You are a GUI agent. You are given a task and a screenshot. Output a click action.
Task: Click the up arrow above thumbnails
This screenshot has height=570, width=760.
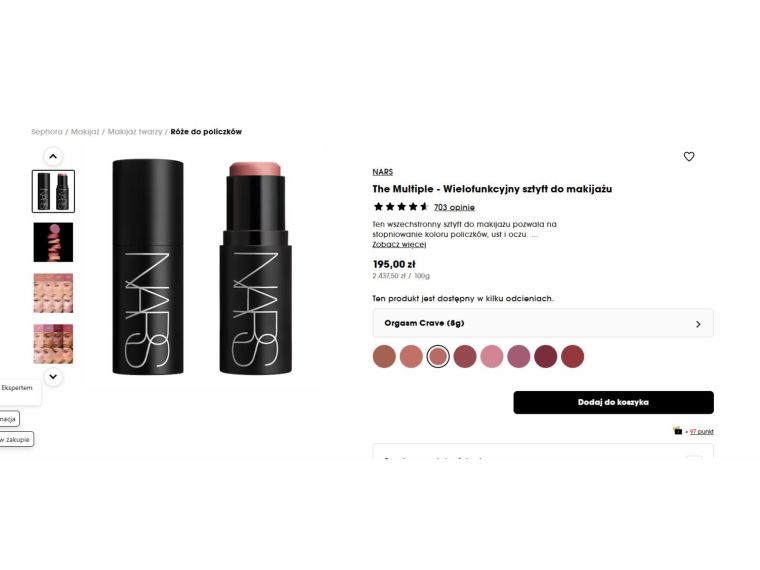point(53,157)
